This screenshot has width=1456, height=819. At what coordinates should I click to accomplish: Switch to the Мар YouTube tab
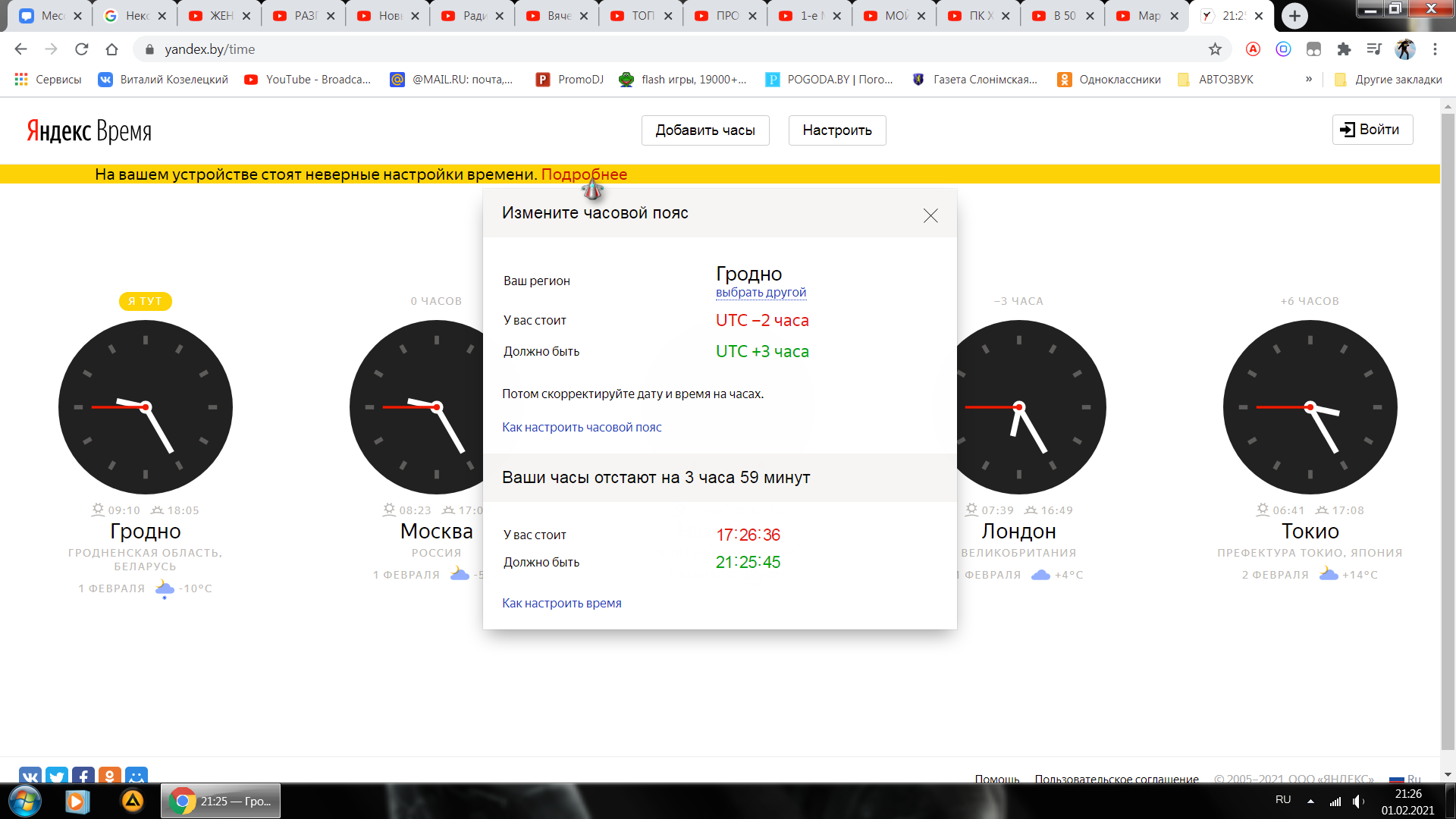click(1147, 16)
